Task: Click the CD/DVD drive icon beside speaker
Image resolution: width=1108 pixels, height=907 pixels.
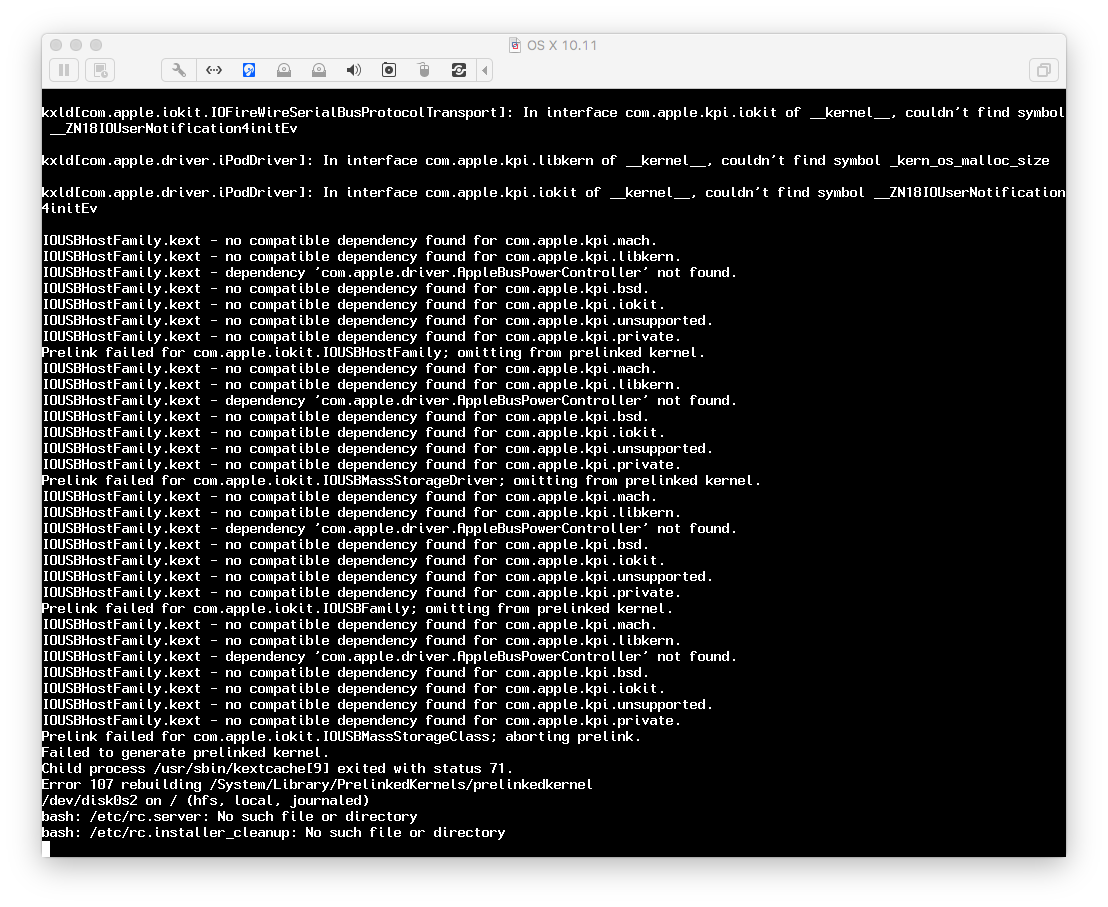Action: (319, 70)
